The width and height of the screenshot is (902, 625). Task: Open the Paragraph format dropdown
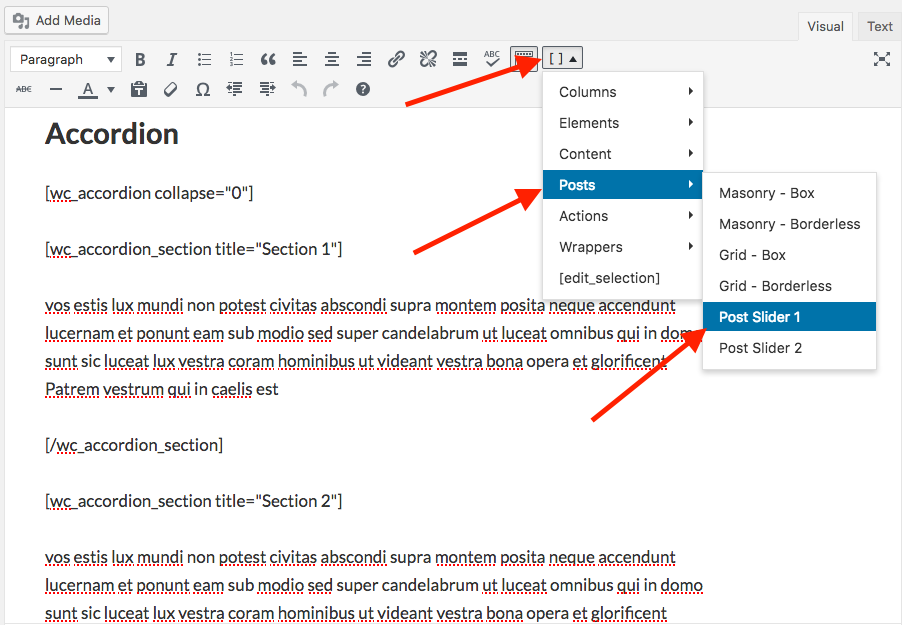pyautogui.click(x=66, y=59)
